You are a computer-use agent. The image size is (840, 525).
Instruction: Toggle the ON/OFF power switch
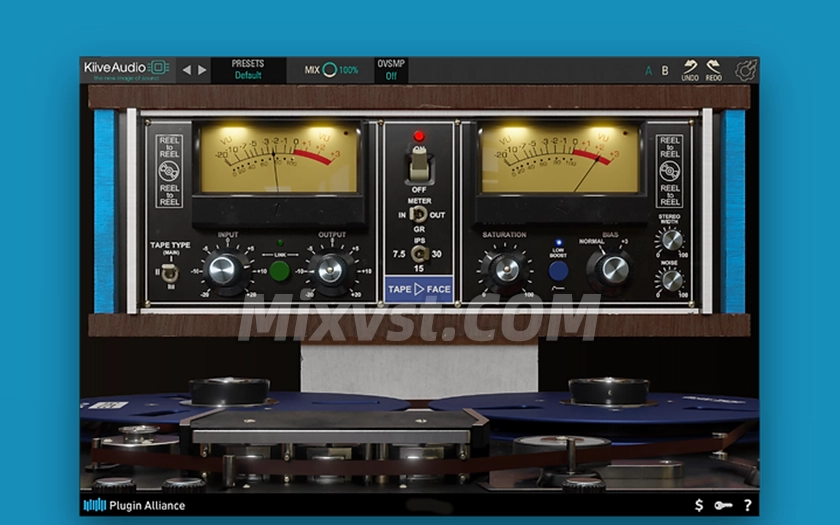tap(419, 165)
